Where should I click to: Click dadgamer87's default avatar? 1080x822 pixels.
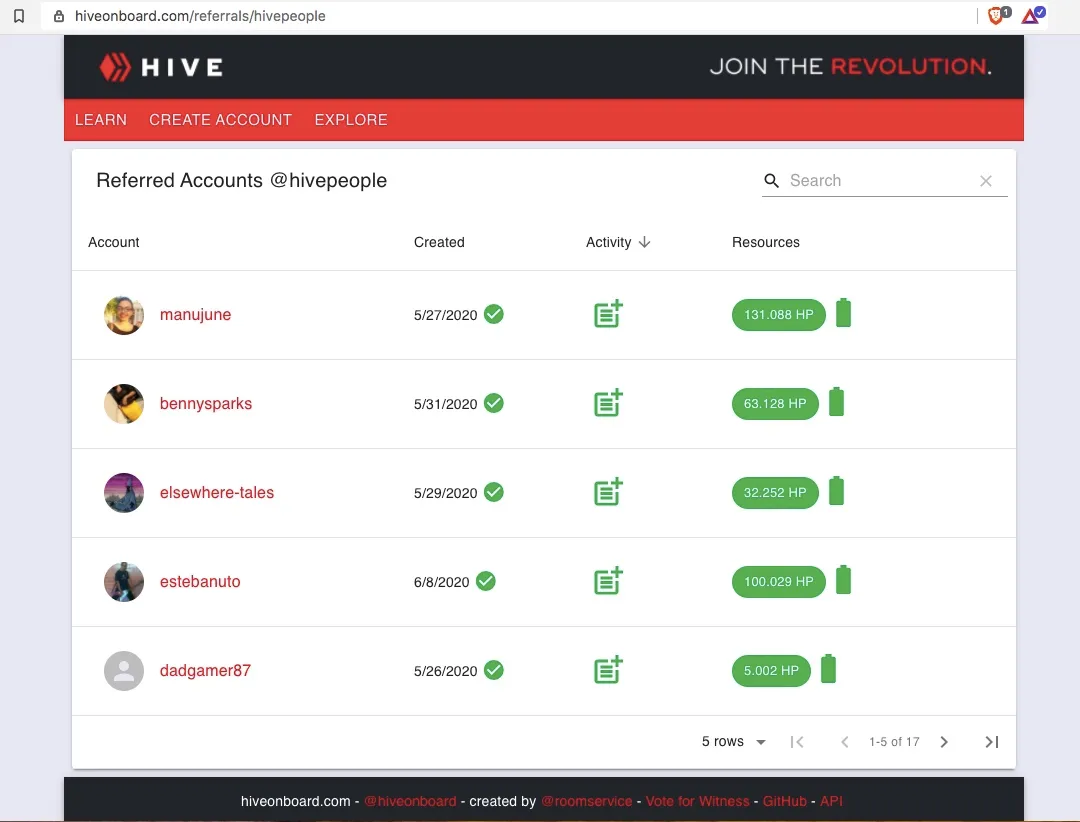pyautogui.click(x=124, y=670)
